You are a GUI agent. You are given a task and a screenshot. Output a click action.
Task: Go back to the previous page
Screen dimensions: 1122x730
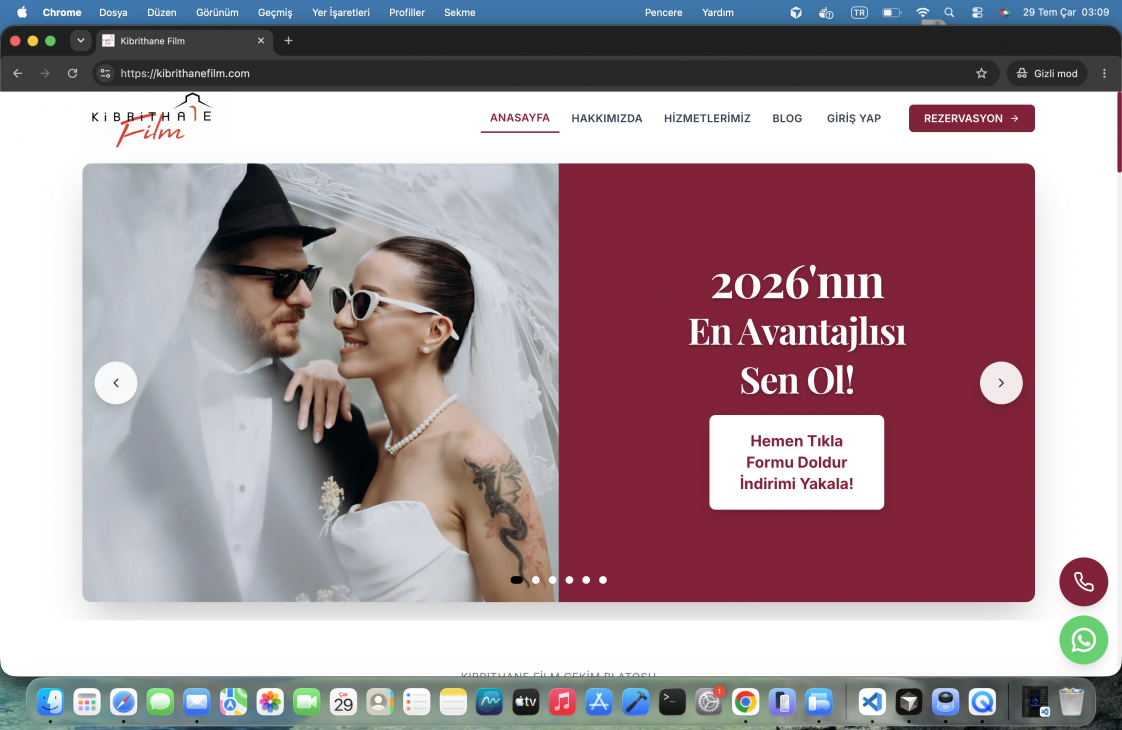pyautogui.click(x=18, y=73)
